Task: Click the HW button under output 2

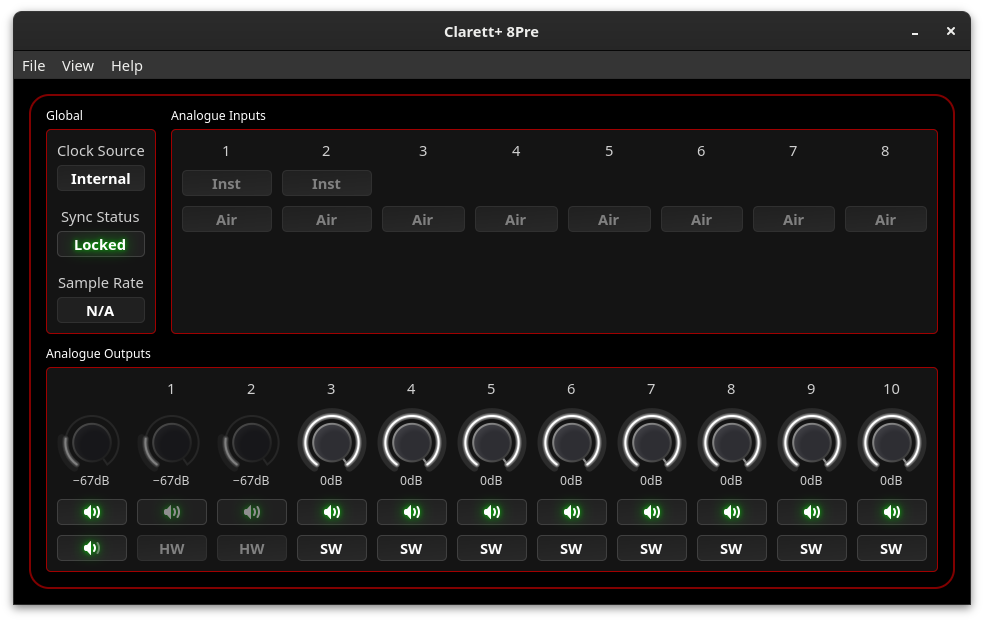Action: 251,548
